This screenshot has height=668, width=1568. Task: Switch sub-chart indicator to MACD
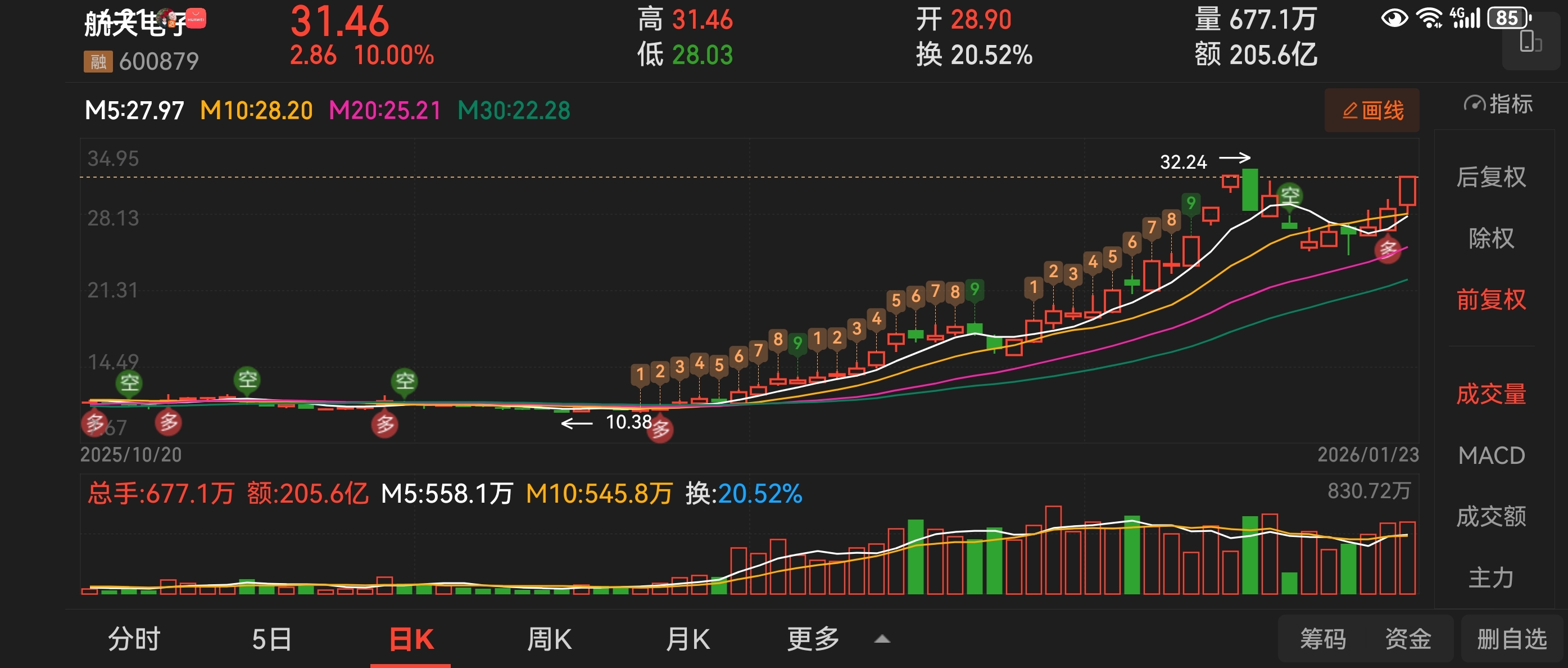coord(1490,455)
